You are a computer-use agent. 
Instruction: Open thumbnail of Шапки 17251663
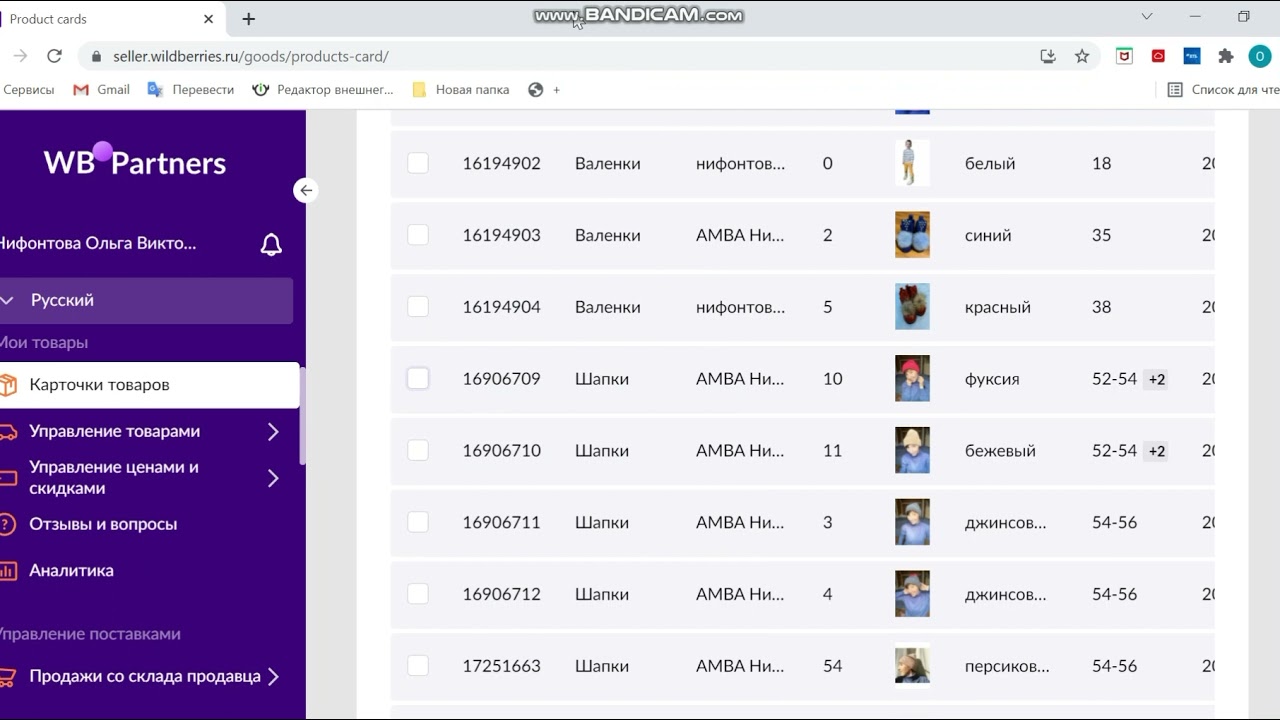[x=912, y=666]
